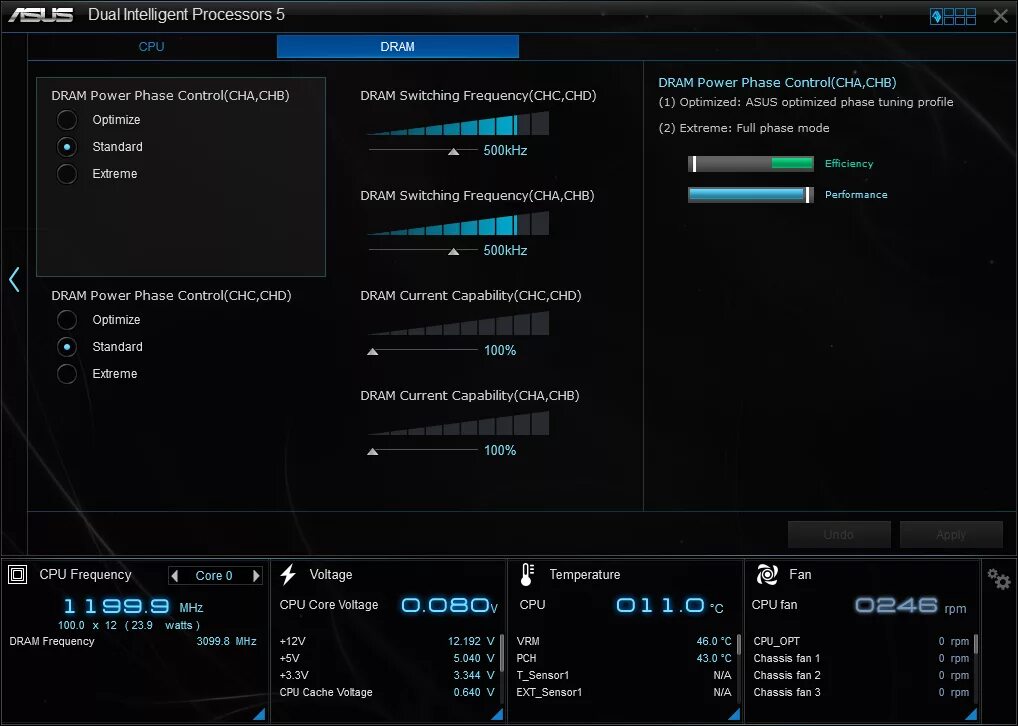Click the VRM temperature row
This screenshot has height=726, width=1018.
(x=624, y=642)
